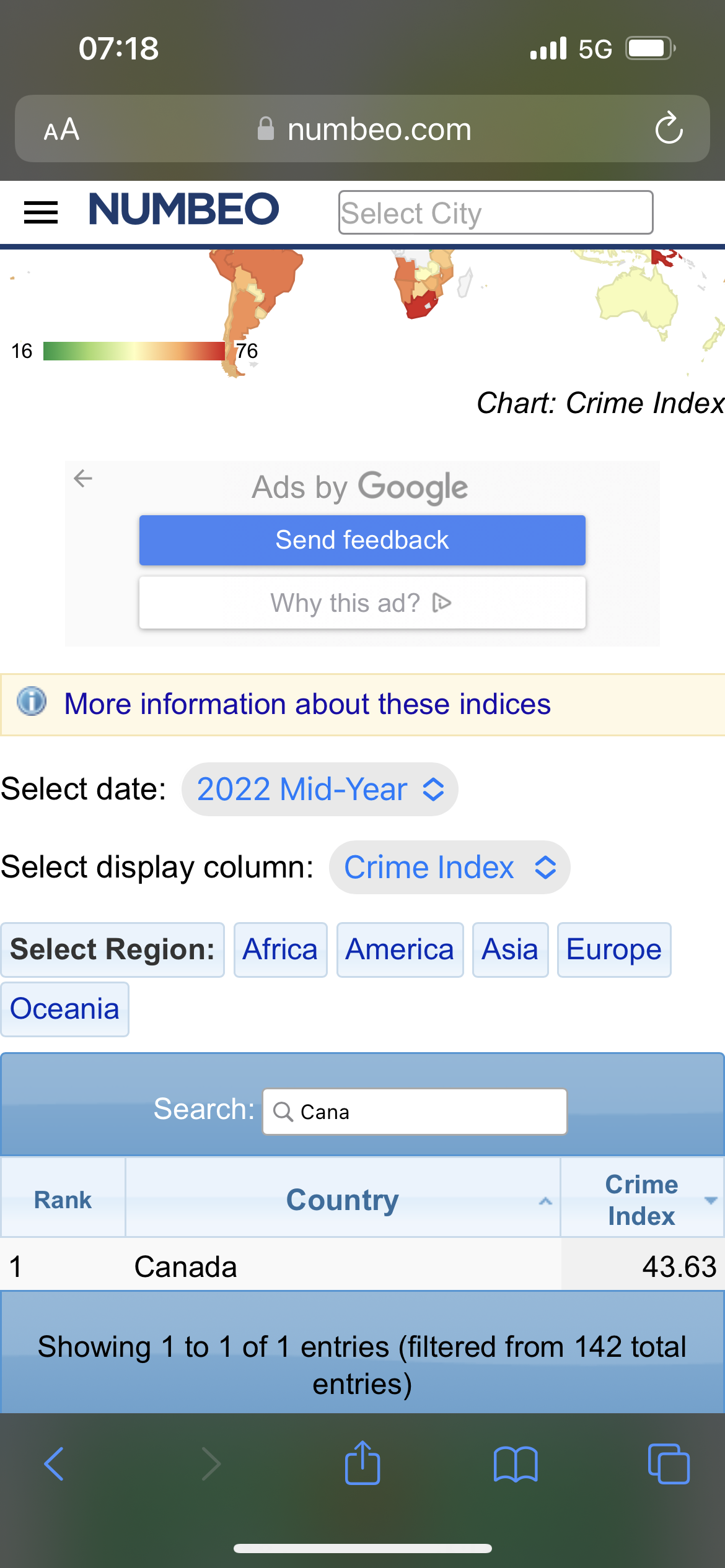Viewport: 725px width, 1568px height.
Task: Focus the Select City input field
Action: (495, 212)
